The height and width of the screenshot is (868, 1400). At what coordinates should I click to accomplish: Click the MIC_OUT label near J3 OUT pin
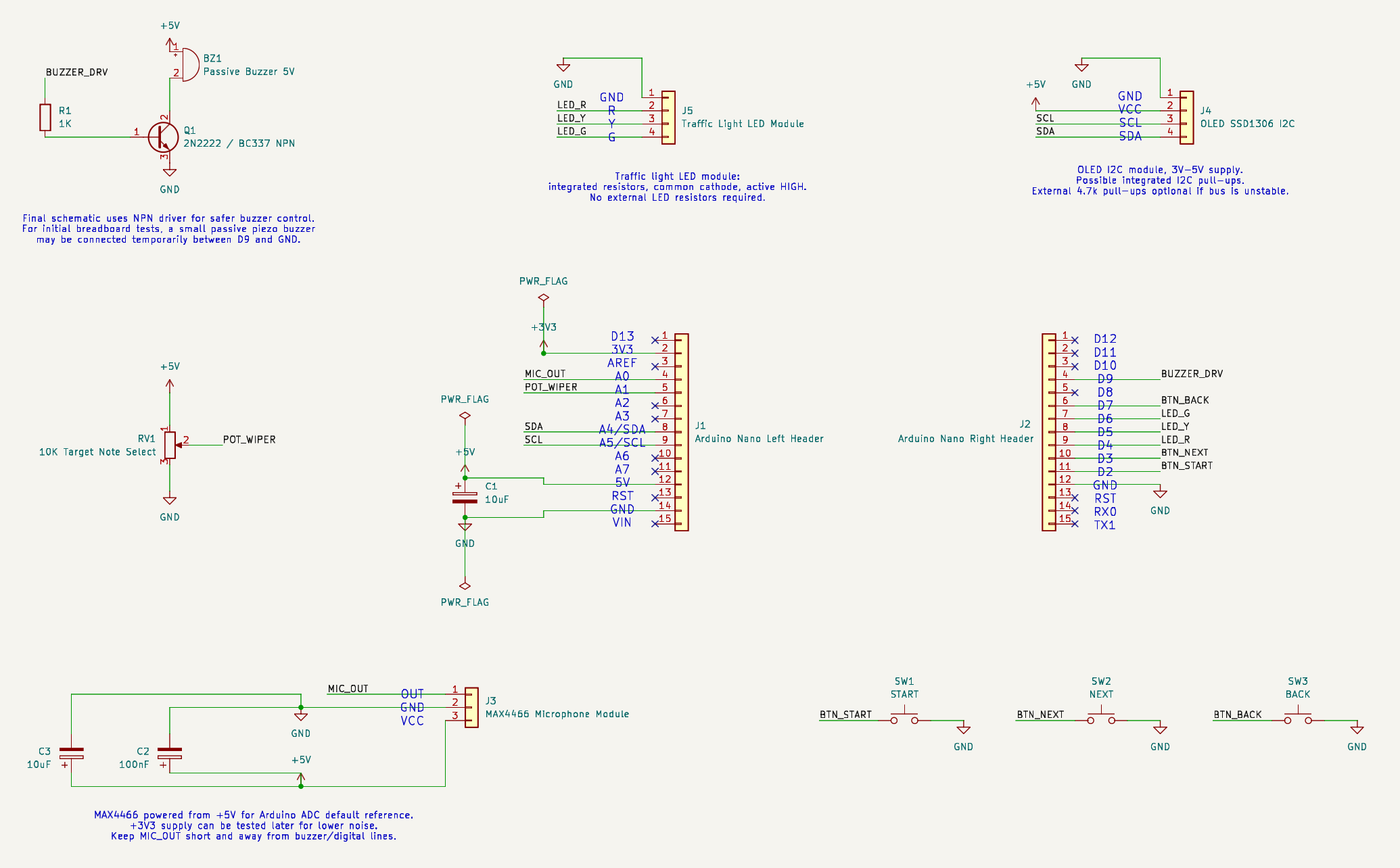click(x=348, y=689)
